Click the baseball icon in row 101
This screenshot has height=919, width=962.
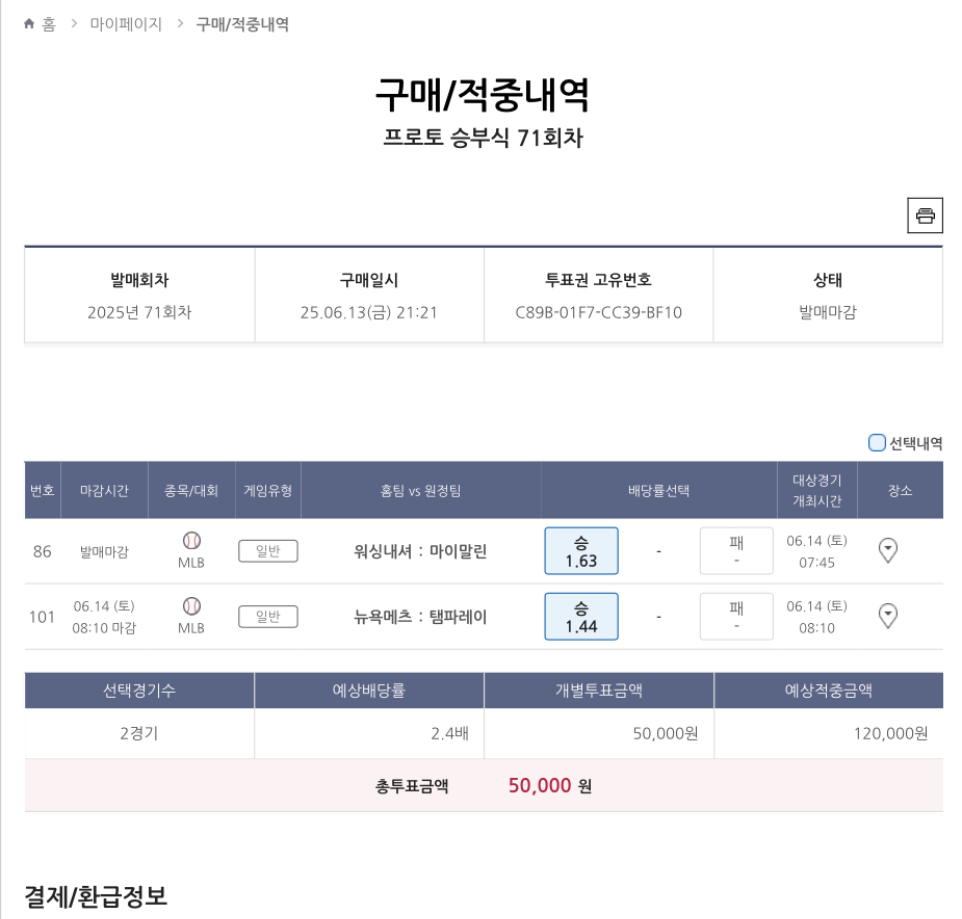[191, 606]
